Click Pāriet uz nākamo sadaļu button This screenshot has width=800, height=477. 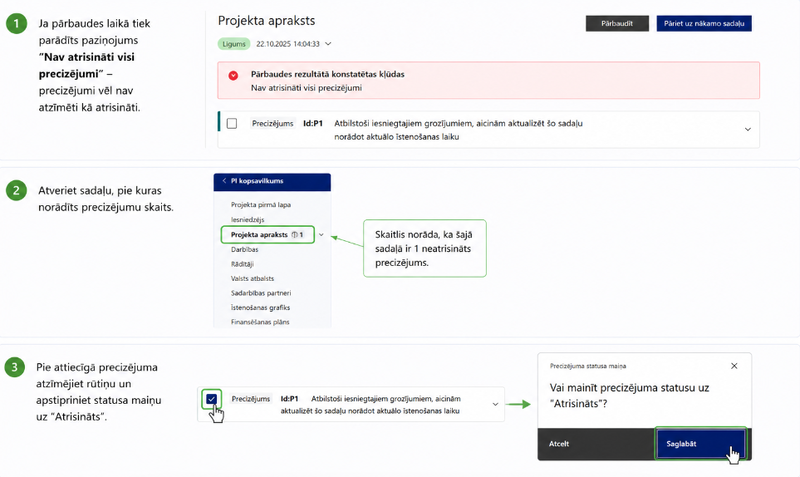(704, 23)
